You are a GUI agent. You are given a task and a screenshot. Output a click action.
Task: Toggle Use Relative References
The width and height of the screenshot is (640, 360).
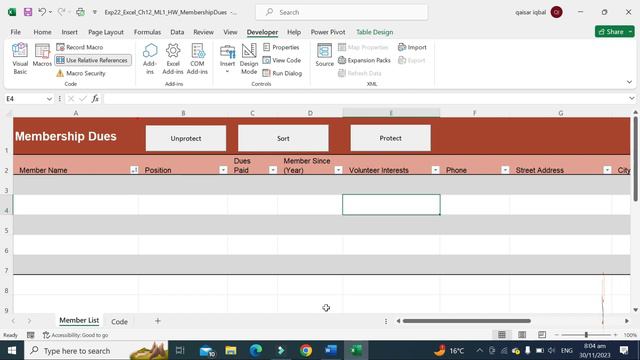point(93,60)
